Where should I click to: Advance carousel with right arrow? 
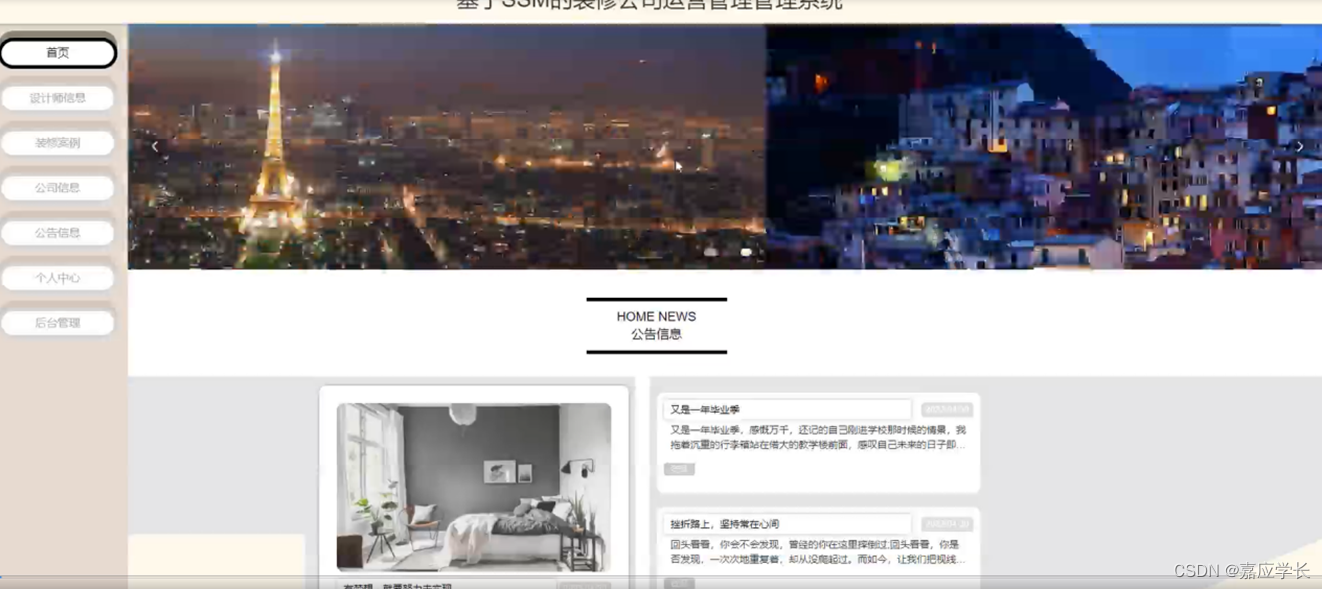1299,146
